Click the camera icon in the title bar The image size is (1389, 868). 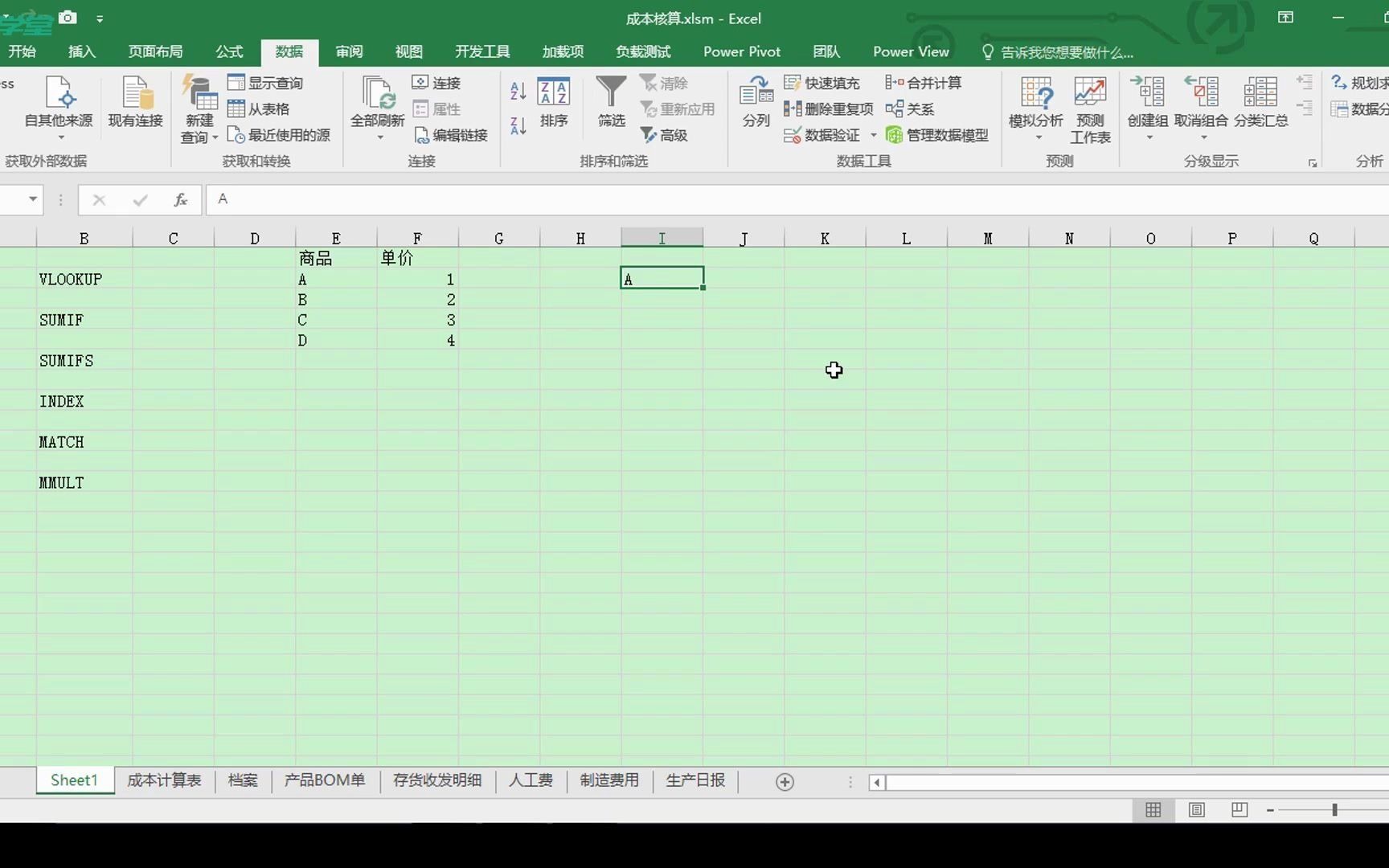point(68,17)
